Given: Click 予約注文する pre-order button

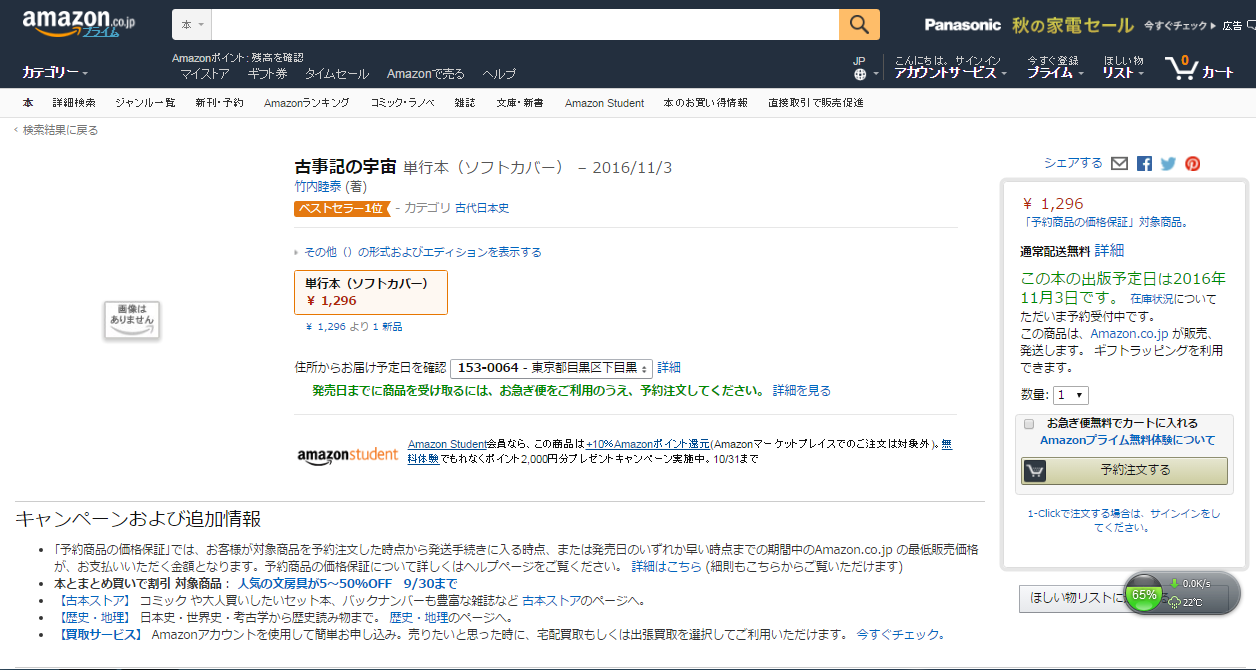Looking at the screenshot, I should pyautogui.click(x=1124, y=470).
